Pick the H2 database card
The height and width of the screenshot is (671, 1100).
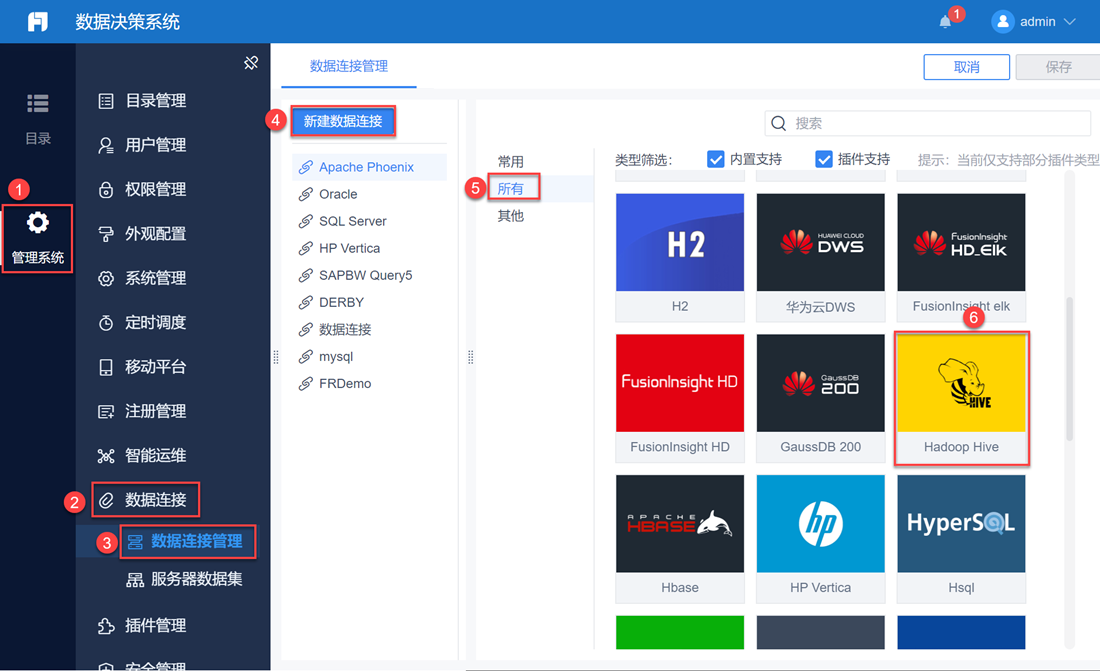click(680, 257)
